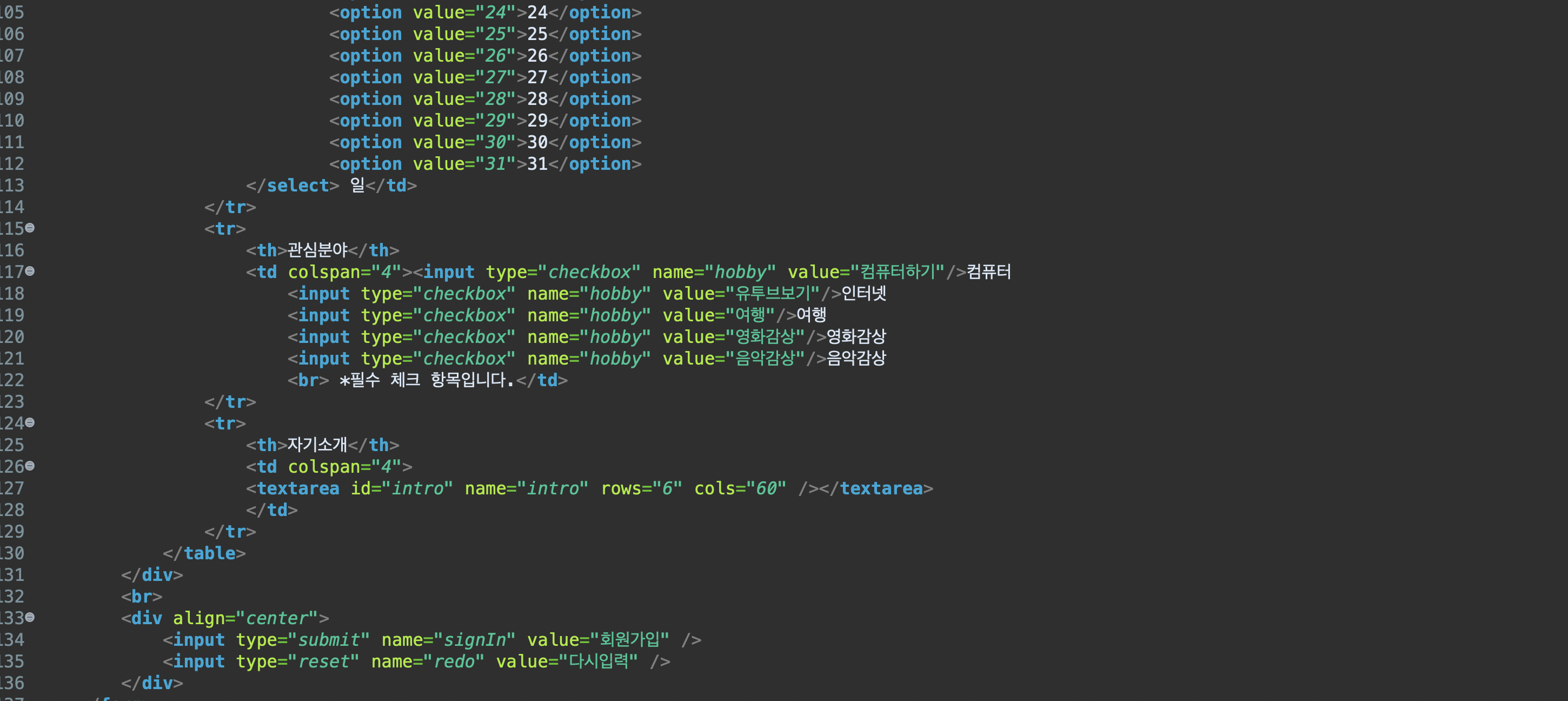Click the cols="60" attribute of textarea
This screenshot has width=1568, height=701.
point(740,488)
